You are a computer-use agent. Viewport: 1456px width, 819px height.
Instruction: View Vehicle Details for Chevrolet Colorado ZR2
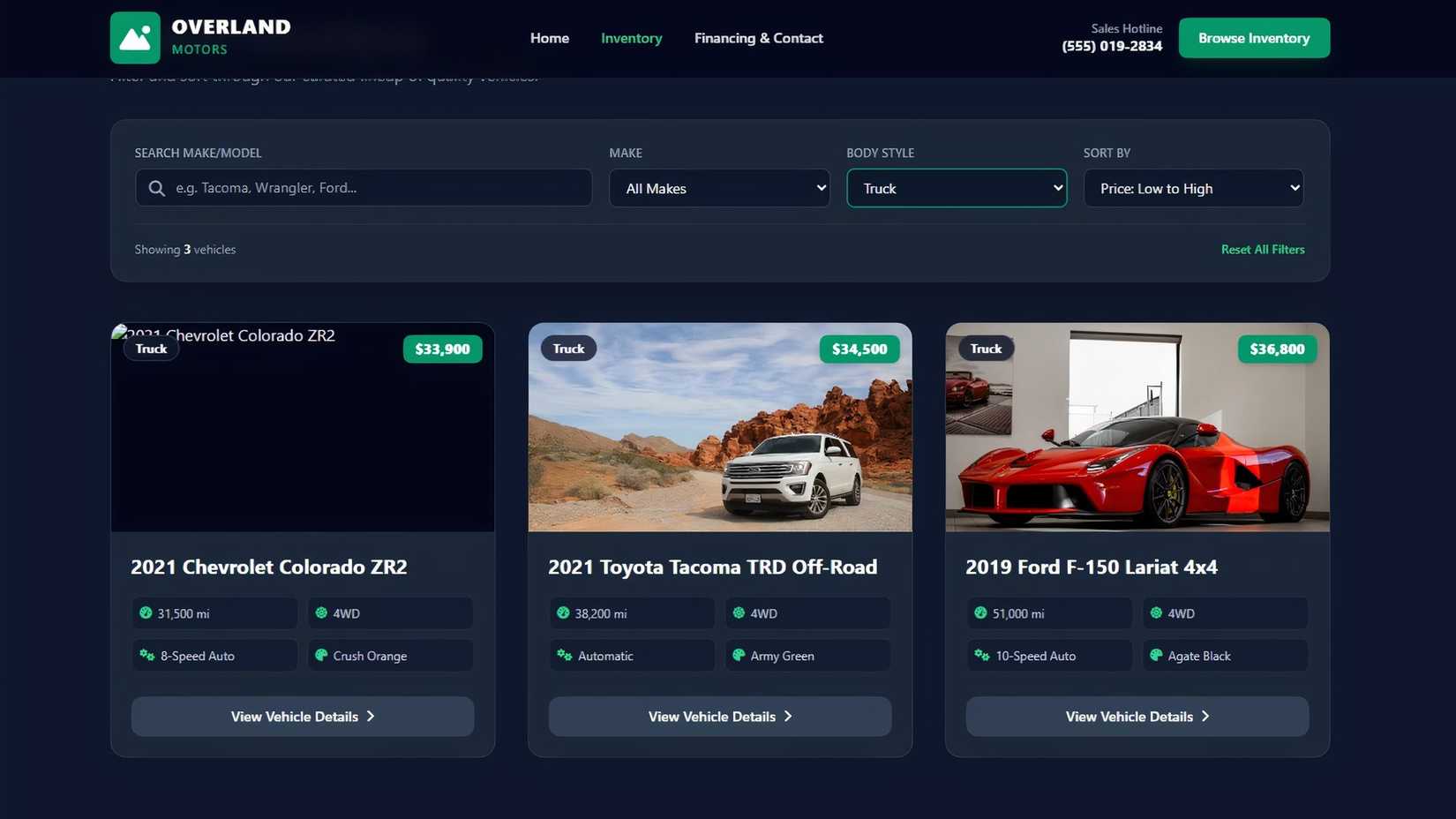tap(303, 717)
